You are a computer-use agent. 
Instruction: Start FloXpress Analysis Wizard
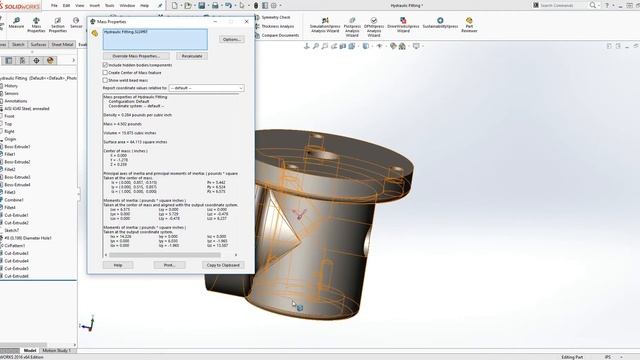[352, 27]
